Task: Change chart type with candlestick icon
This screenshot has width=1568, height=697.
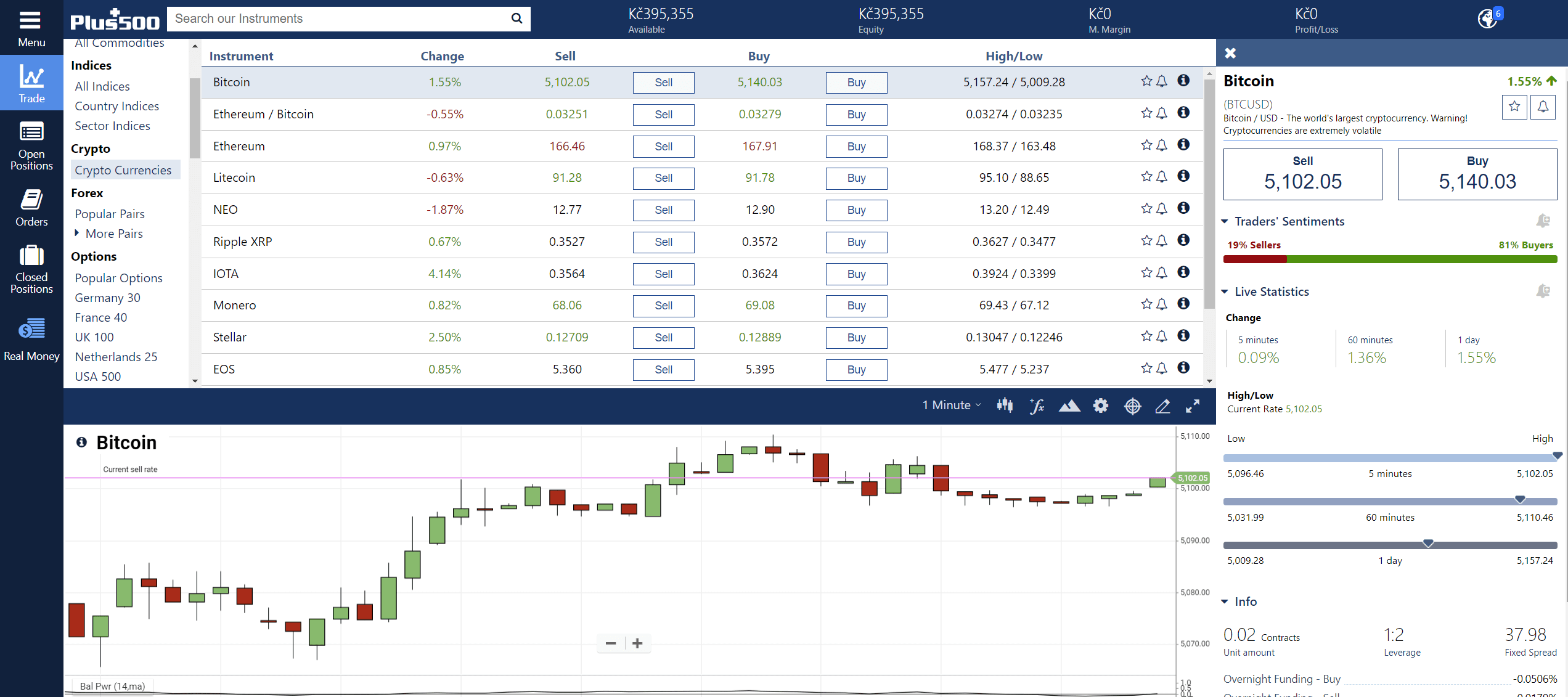Action: point(1005,405)
